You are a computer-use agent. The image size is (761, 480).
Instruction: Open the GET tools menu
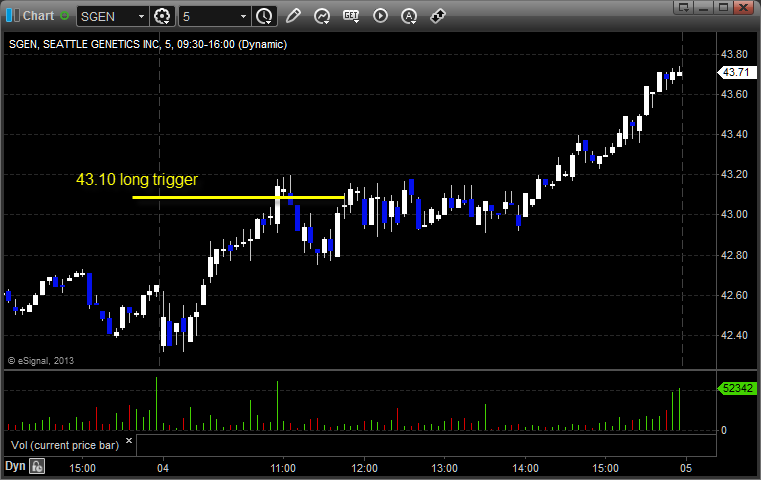click(351, 16)
